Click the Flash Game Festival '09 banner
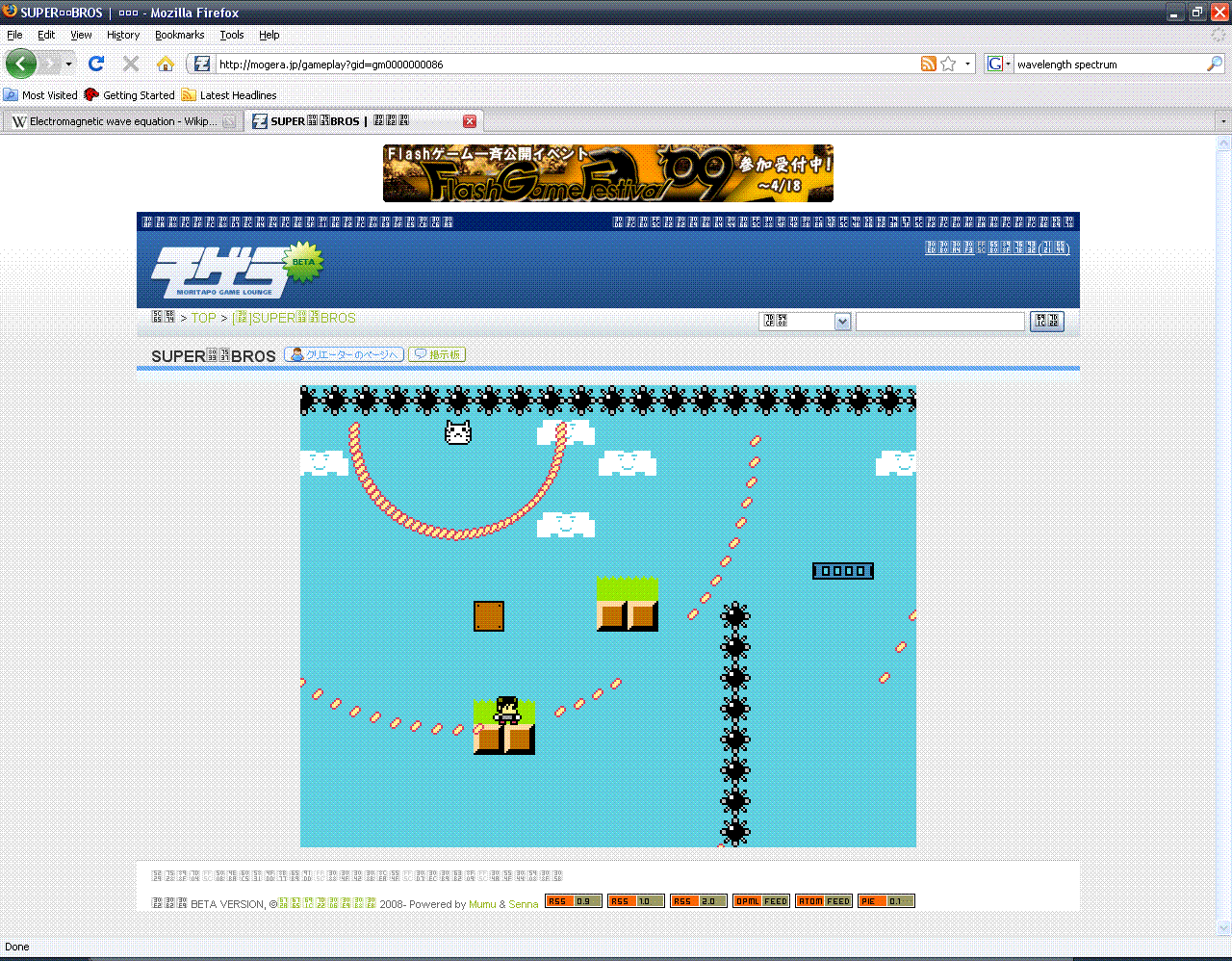The image size is (1232, 961). (607, 173)
